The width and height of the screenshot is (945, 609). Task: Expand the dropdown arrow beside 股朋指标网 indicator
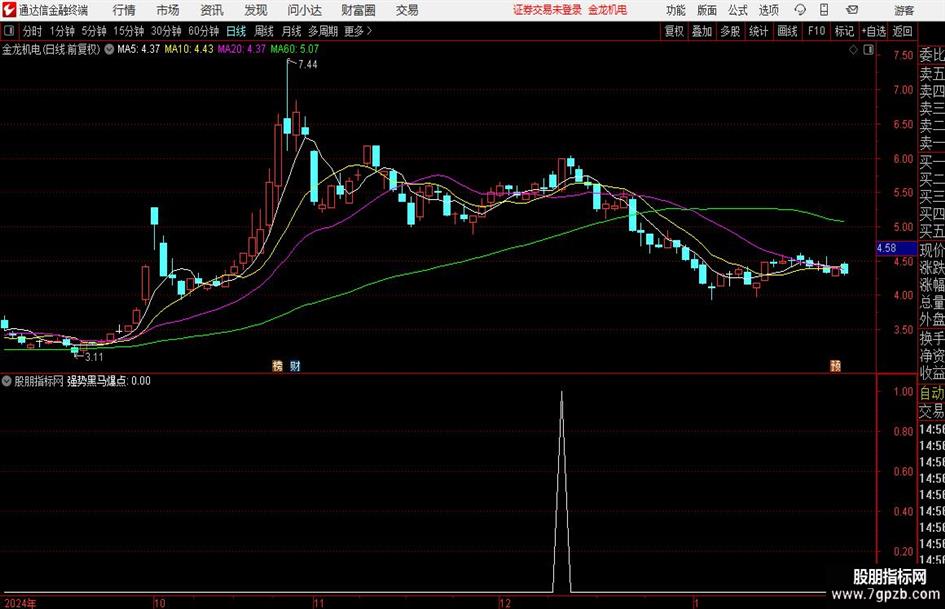click(x=7, y=380)
